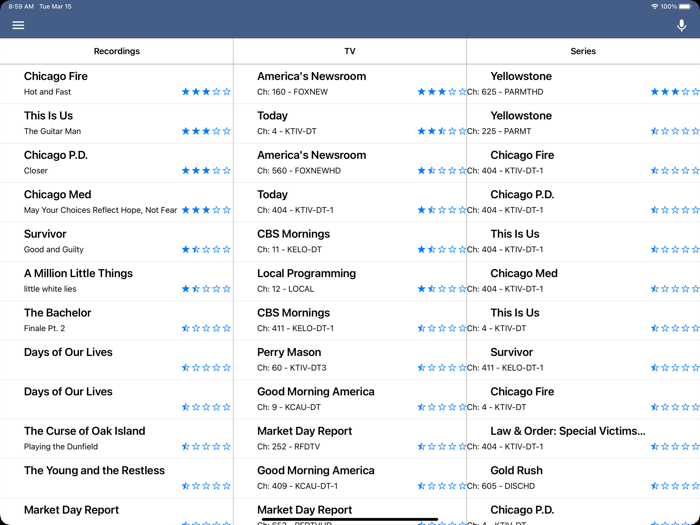Click the star rating for The Bachelor Finale Pt. 2

point(206,328)
